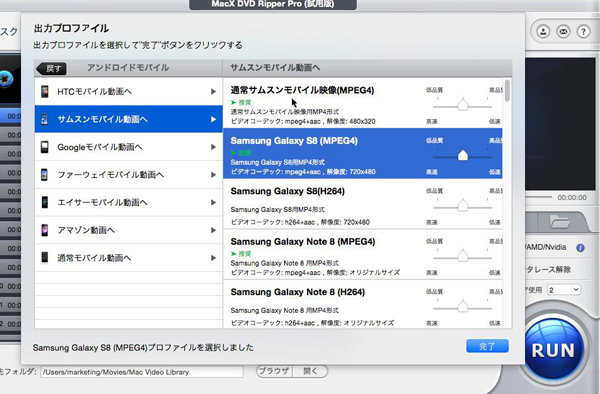The width and height of the screenshot is (600, 394).
Task: Click the output folder path field
Action: pos(142,372)
